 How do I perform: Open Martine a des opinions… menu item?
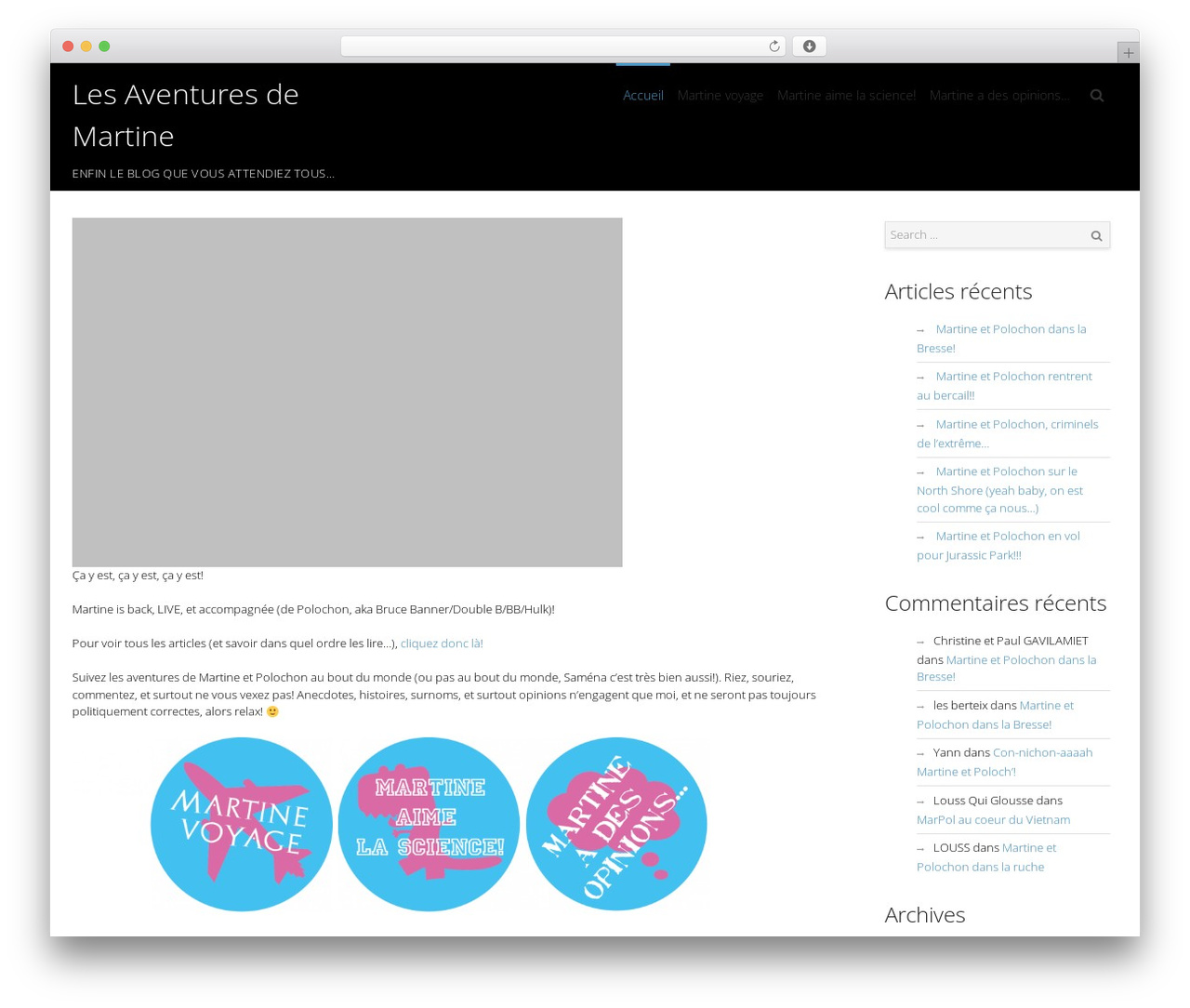[x=999, y=96]
